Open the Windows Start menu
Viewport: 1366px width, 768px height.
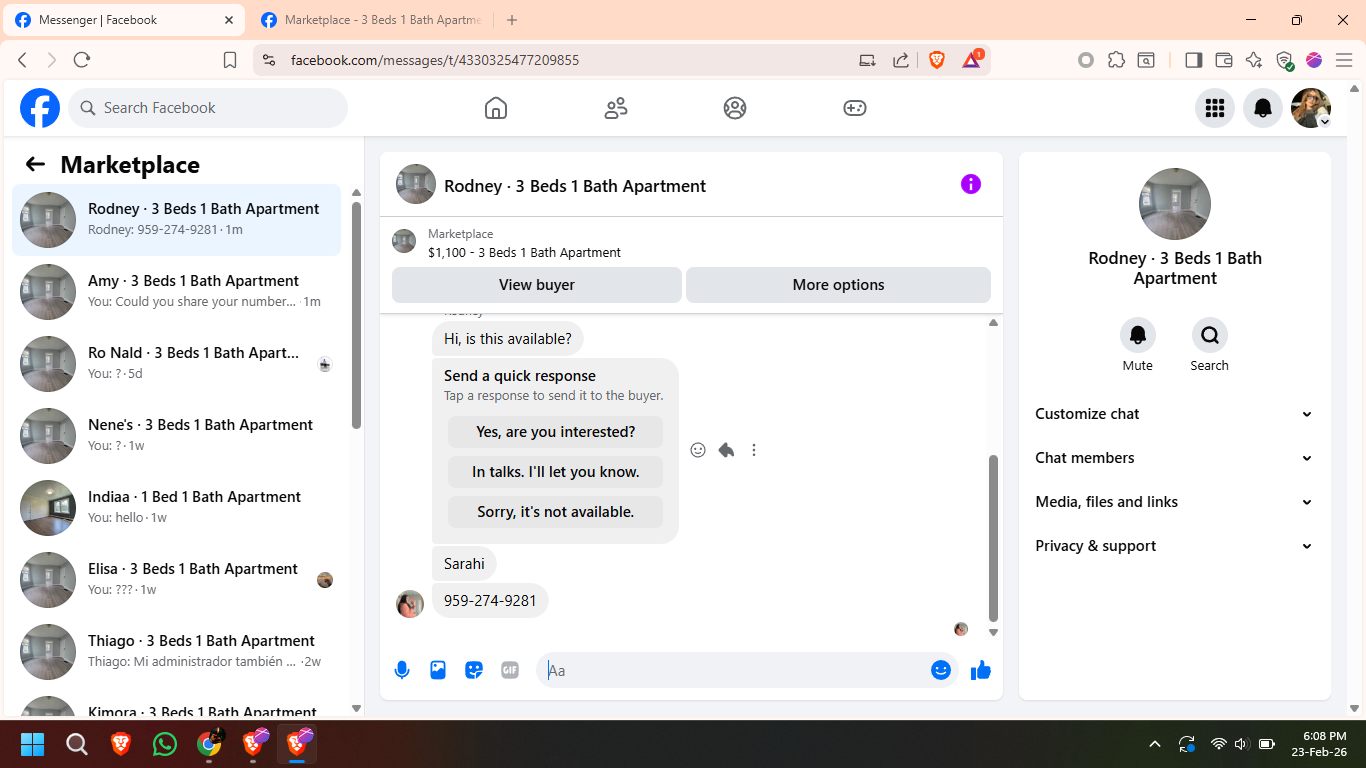pyautogui.click(x=33, y=744)
